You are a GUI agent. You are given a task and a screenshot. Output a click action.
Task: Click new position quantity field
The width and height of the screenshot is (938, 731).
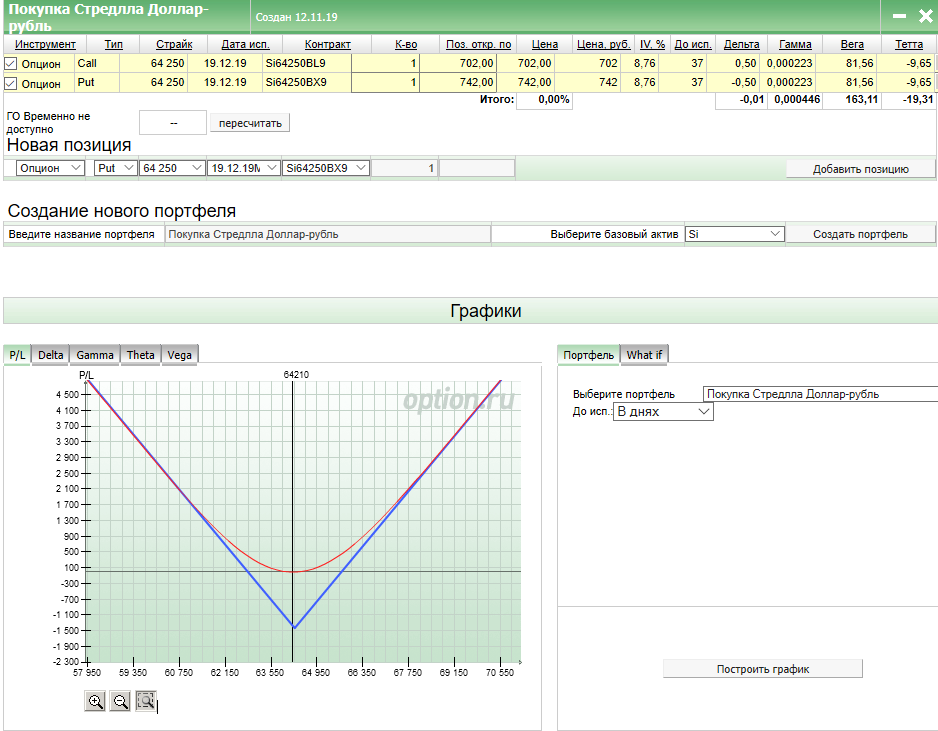click(x=404, y=168)
